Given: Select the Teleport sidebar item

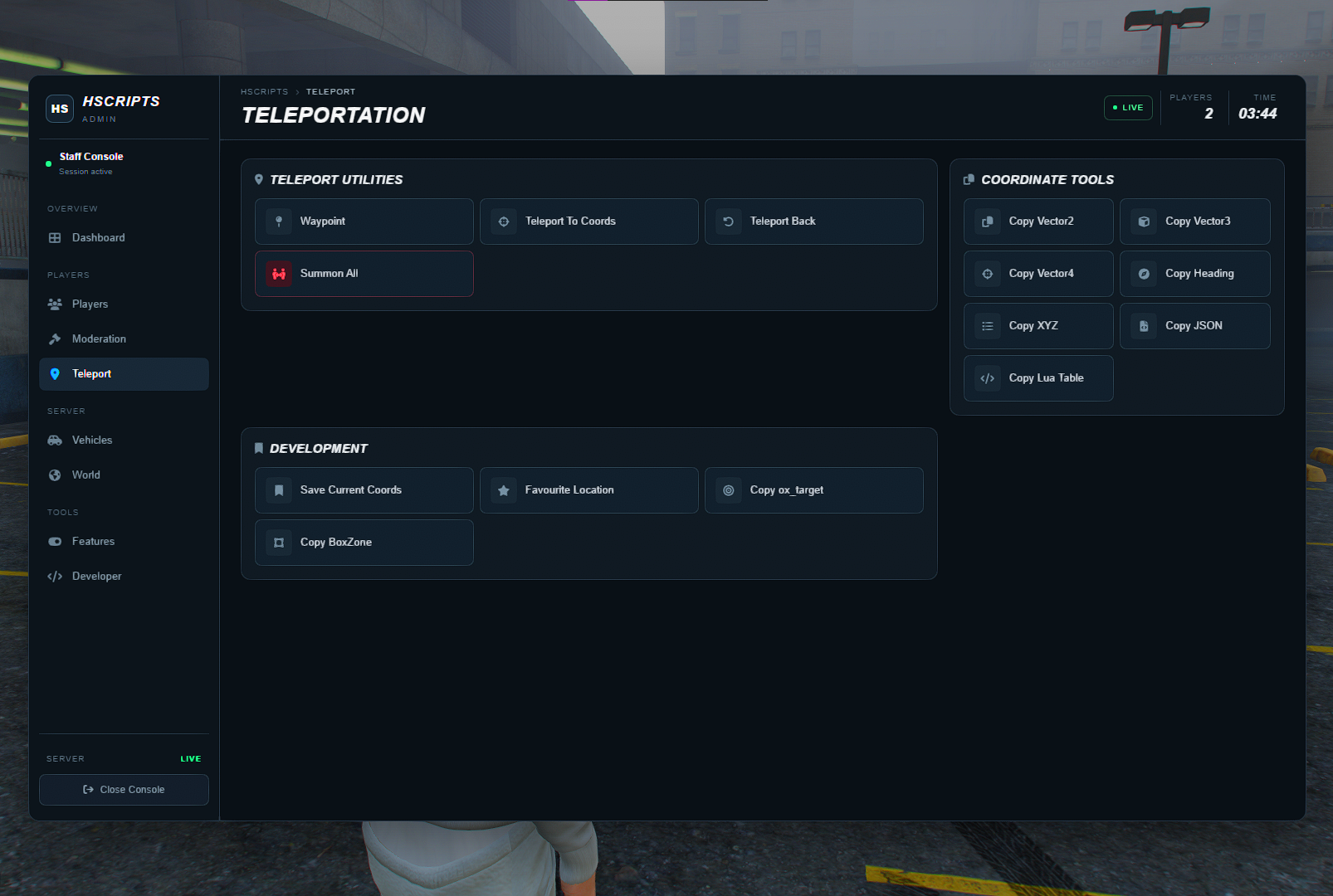Looking at the screenshot, I should click(124, 374).
